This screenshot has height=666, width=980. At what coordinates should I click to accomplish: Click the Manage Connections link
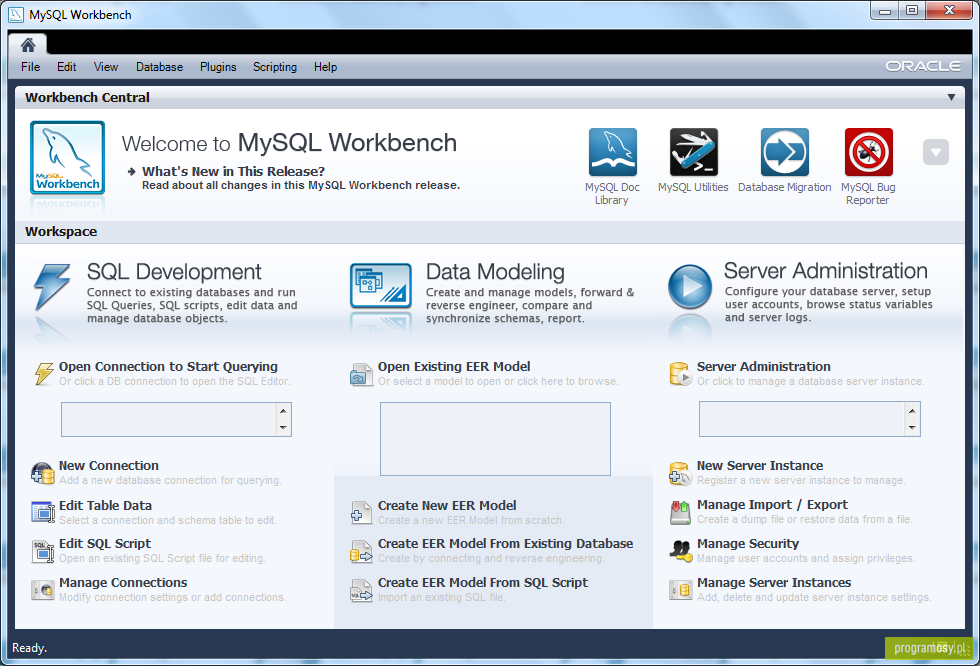coord(123,582)
